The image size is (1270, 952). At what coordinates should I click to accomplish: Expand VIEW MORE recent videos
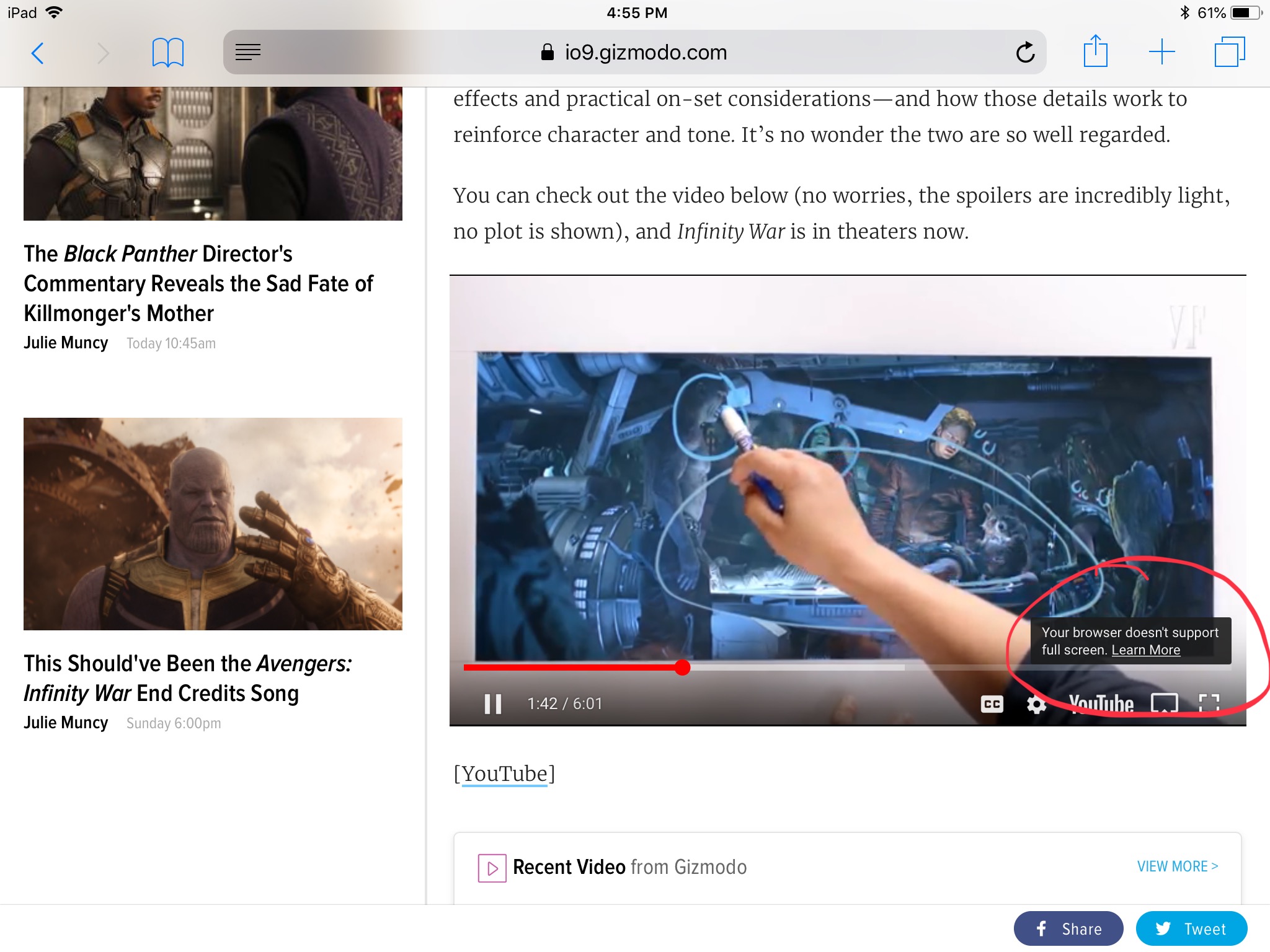tap(1177, 866)
